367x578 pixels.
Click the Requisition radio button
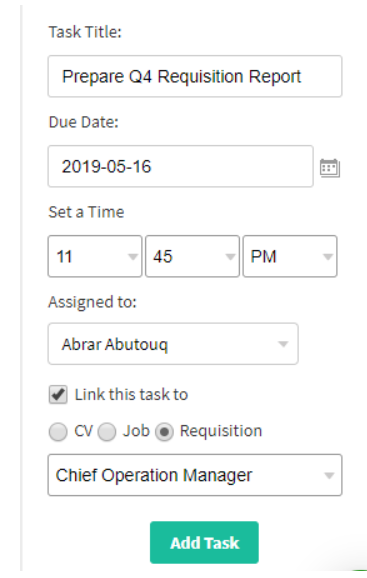tap(164, 432)
